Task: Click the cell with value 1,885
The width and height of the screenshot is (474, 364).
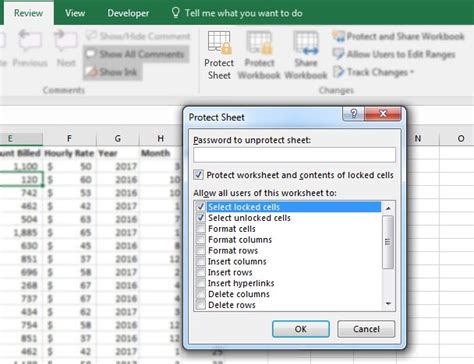Action: pos(21,232)
